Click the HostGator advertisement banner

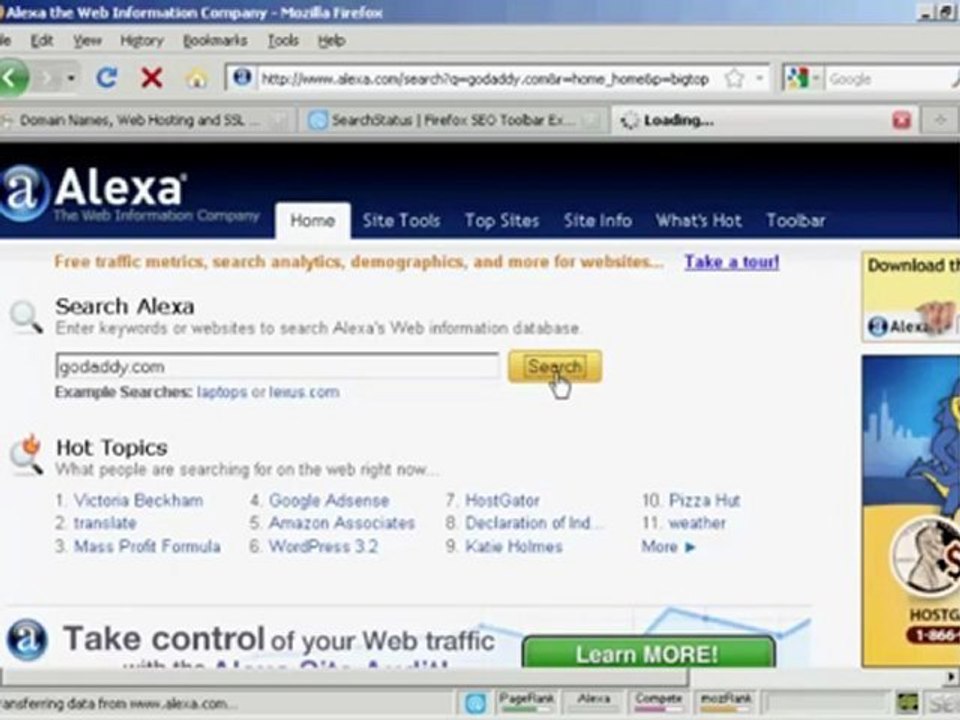(910, 511)
